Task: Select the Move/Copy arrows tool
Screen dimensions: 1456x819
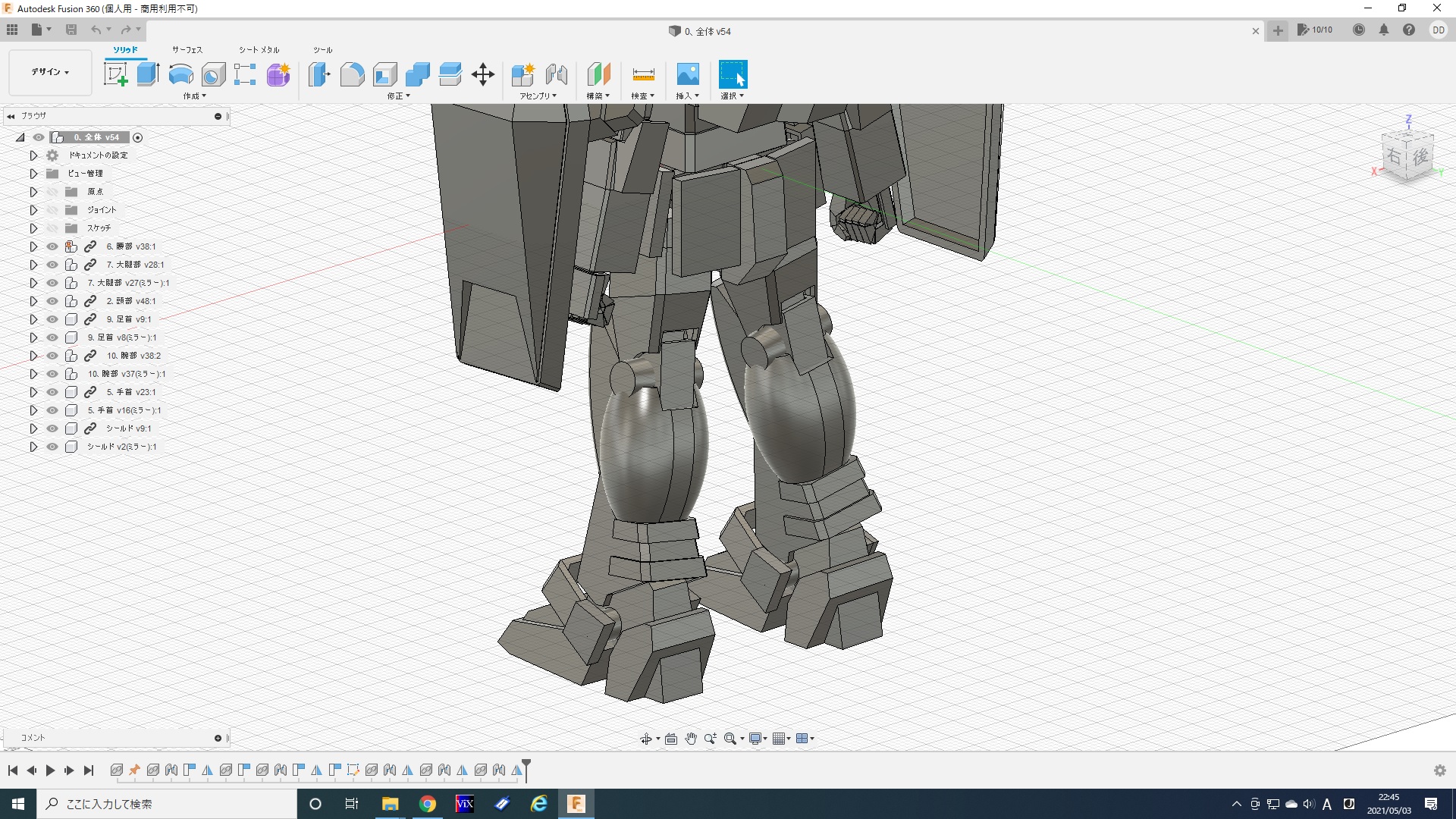Action: (x=482, y=74)
